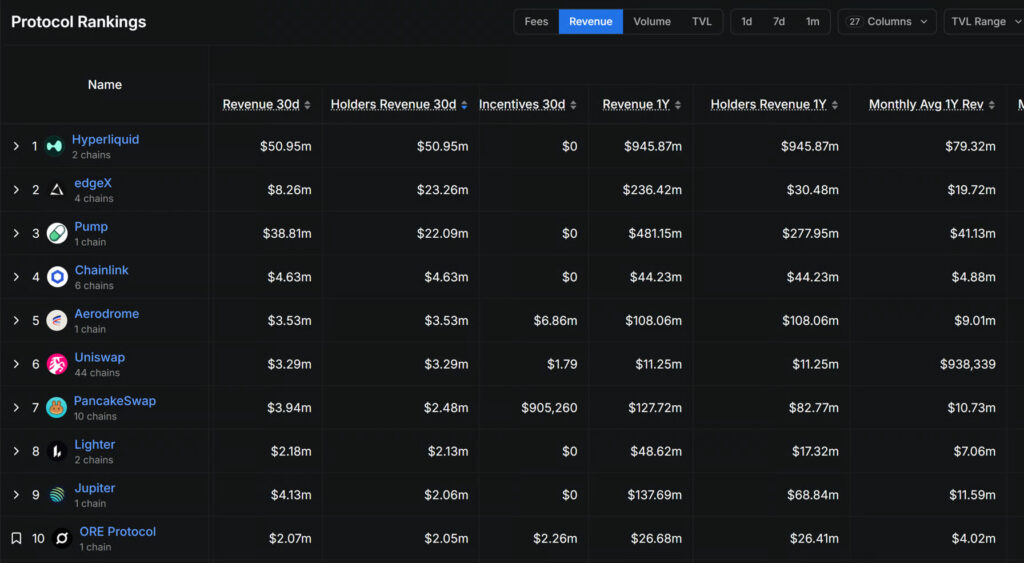
Task: Toggle the 1m time period option
Action: coord(812,22)
